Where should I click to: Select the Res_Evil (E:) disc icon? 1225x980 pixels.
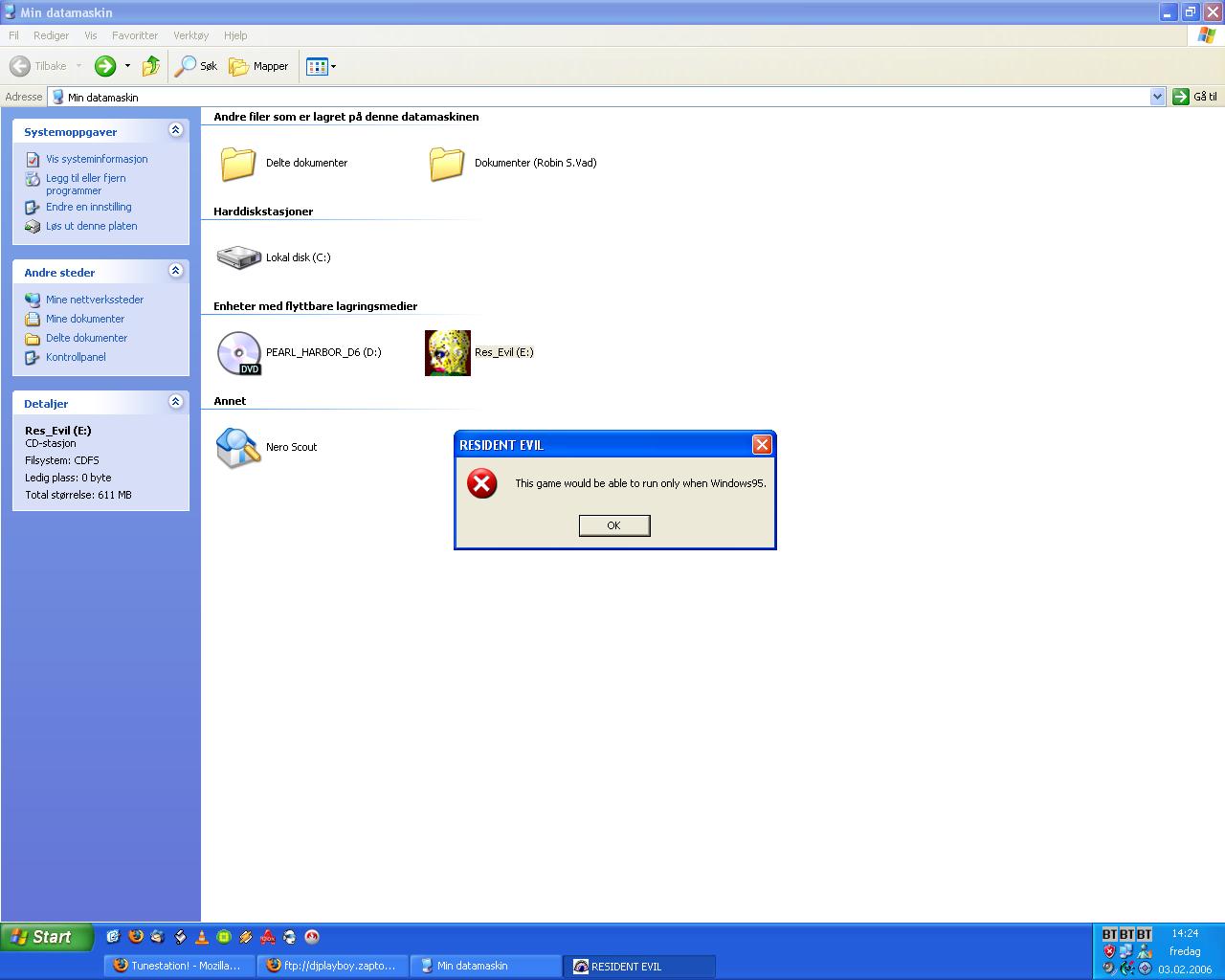point(448,352)
